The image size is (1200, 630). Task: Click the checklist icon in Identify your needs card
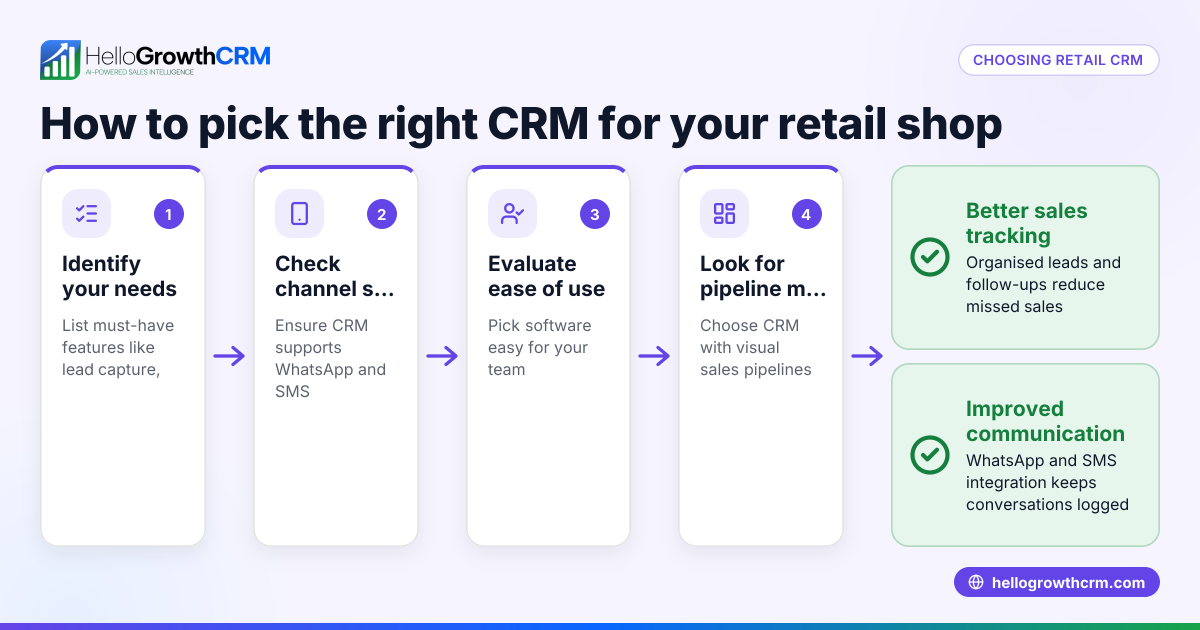pos(86,213)
